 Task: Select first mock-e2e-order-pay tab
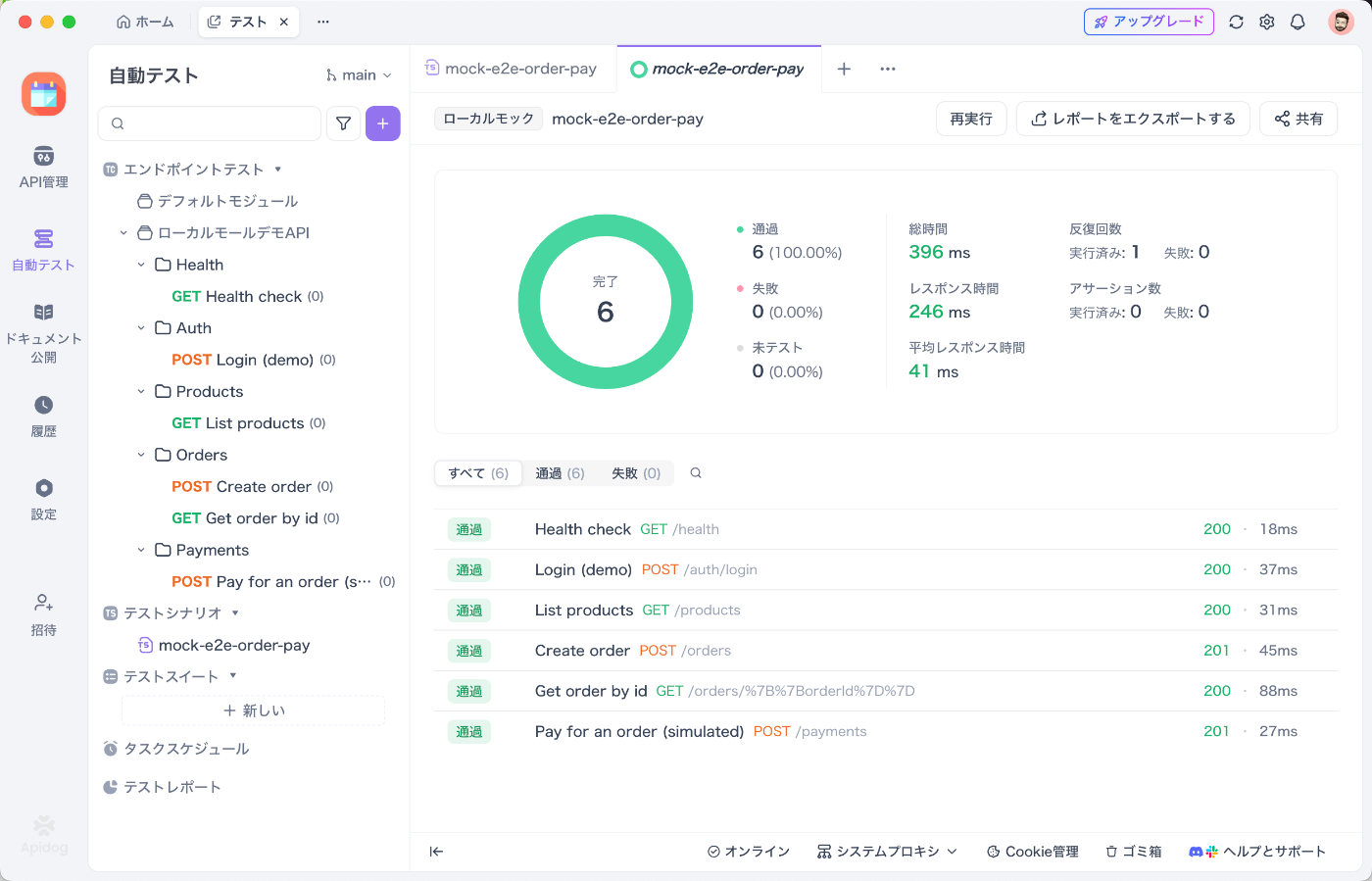pyautogui.click(x=512, y=69)
